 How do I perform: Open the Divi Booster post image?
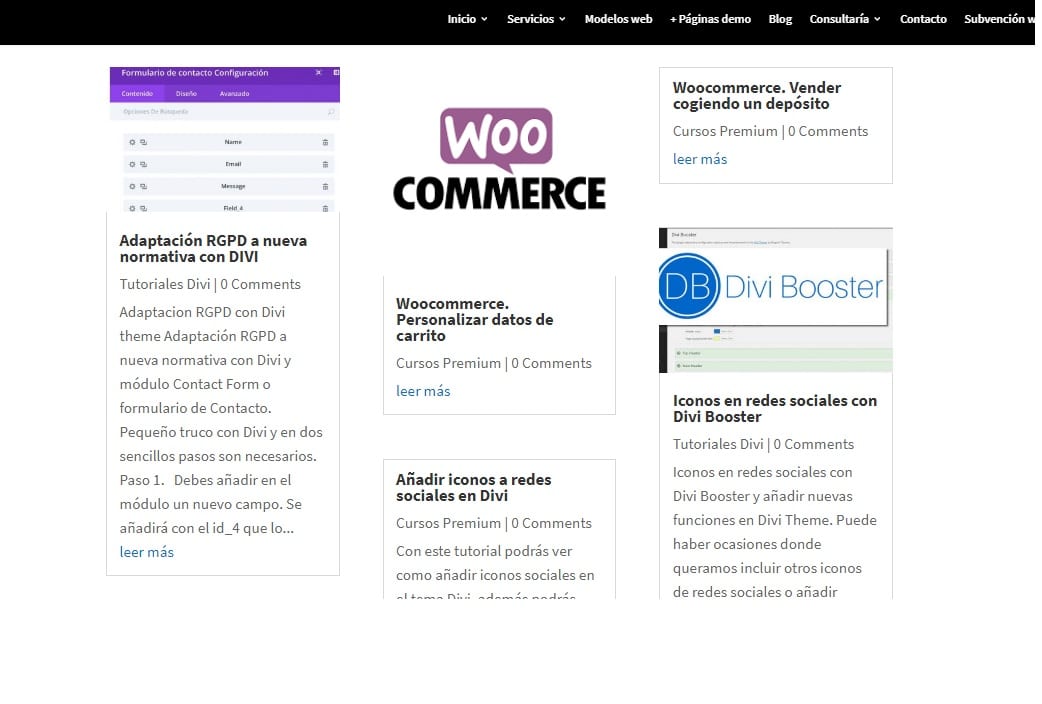tap(776, 300)
